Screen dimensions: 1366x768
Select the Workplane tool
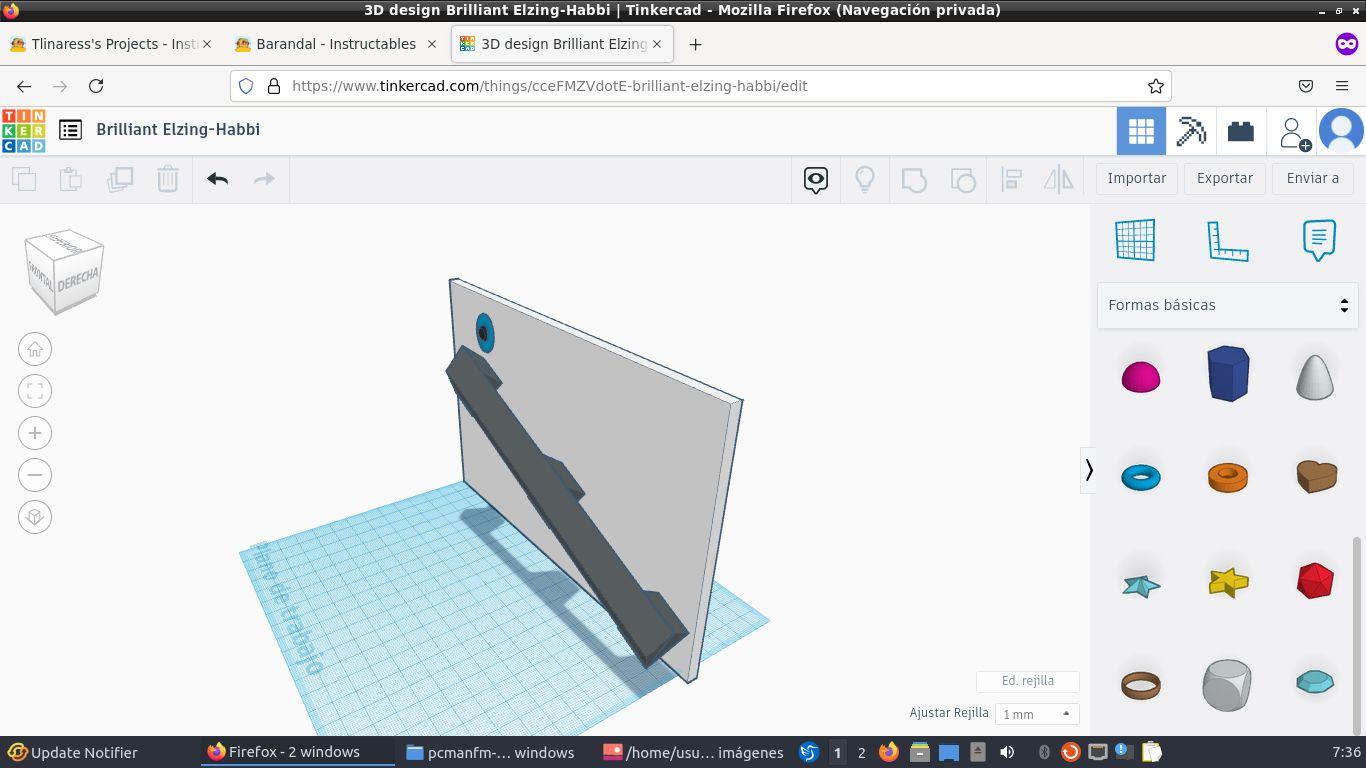1135,240
